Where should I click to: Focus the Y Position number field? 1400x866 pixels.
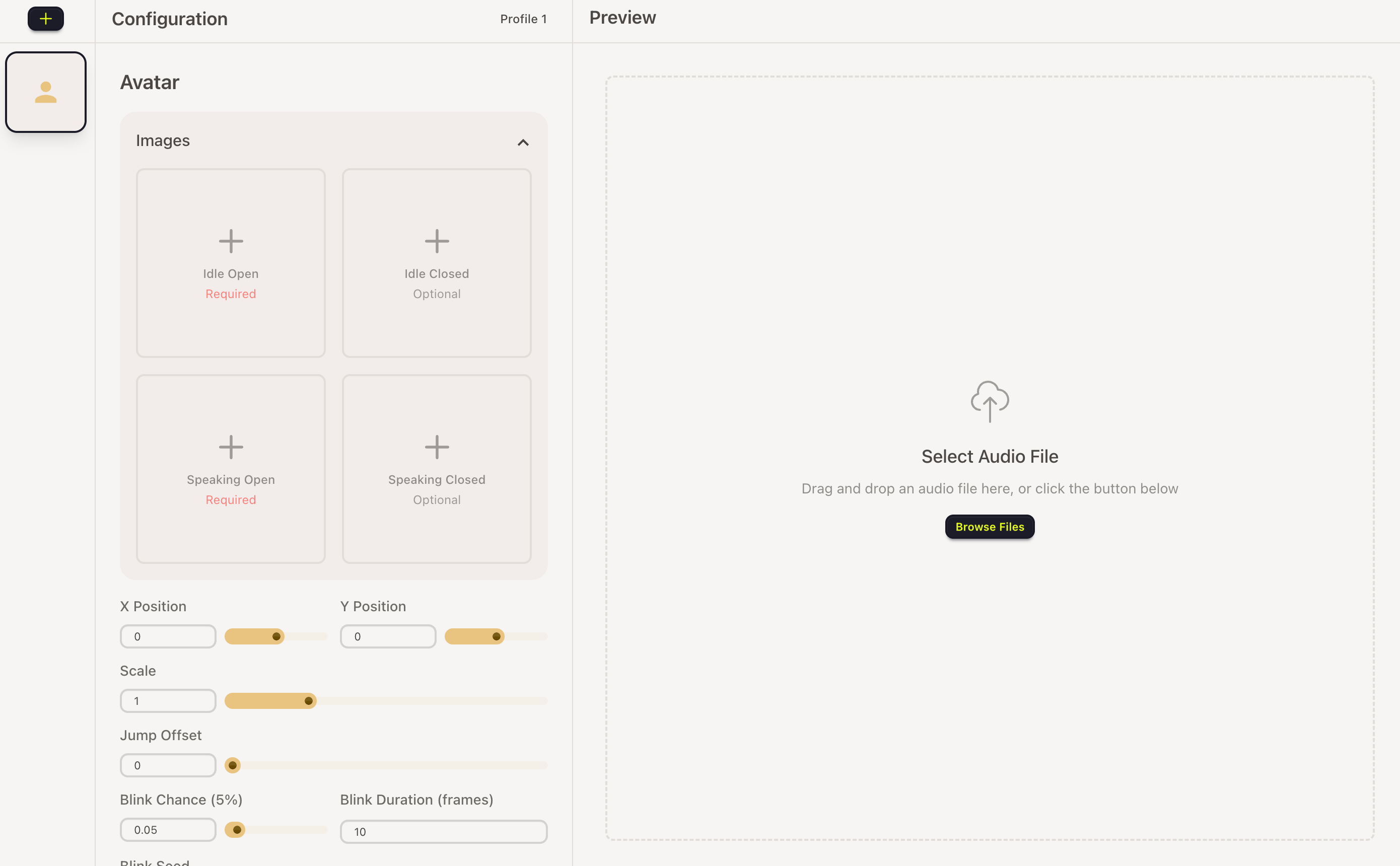[388, 636]
